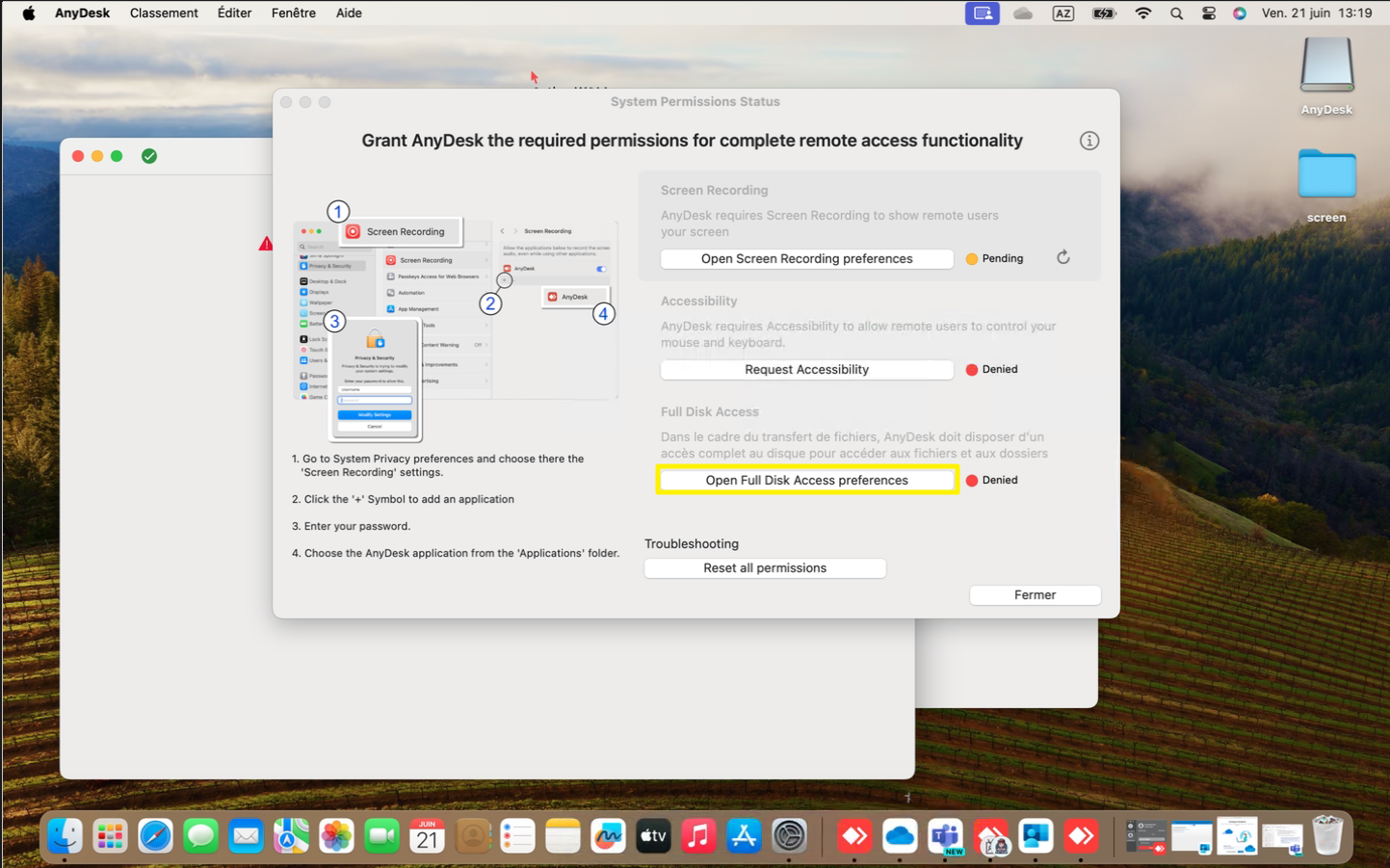1390x868 pixels.
Task: Open the Calendar app showing 21
Action: coord(427,835)
